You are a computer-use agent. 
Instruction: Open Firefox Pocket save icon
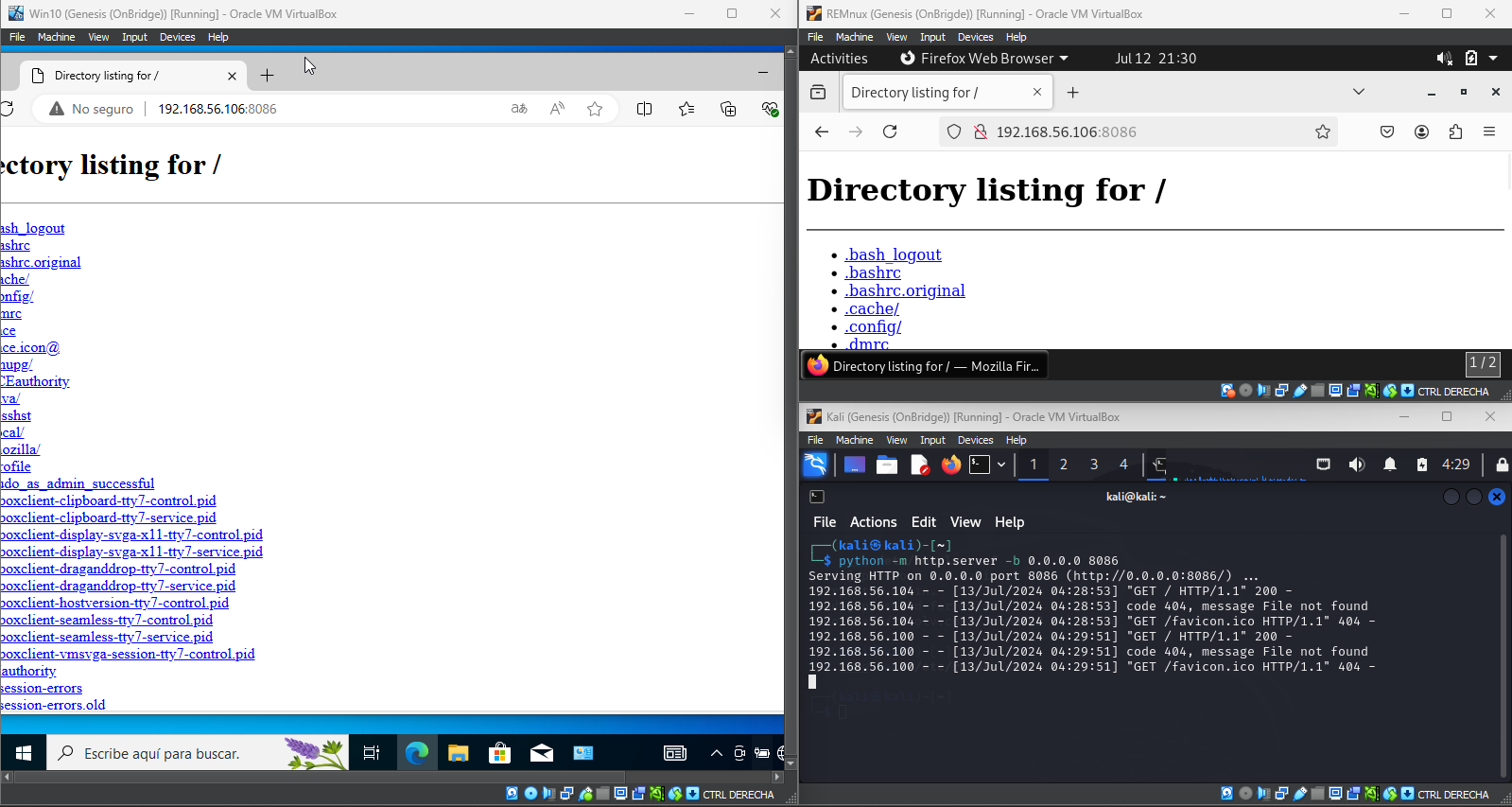tap(1387, 132)
